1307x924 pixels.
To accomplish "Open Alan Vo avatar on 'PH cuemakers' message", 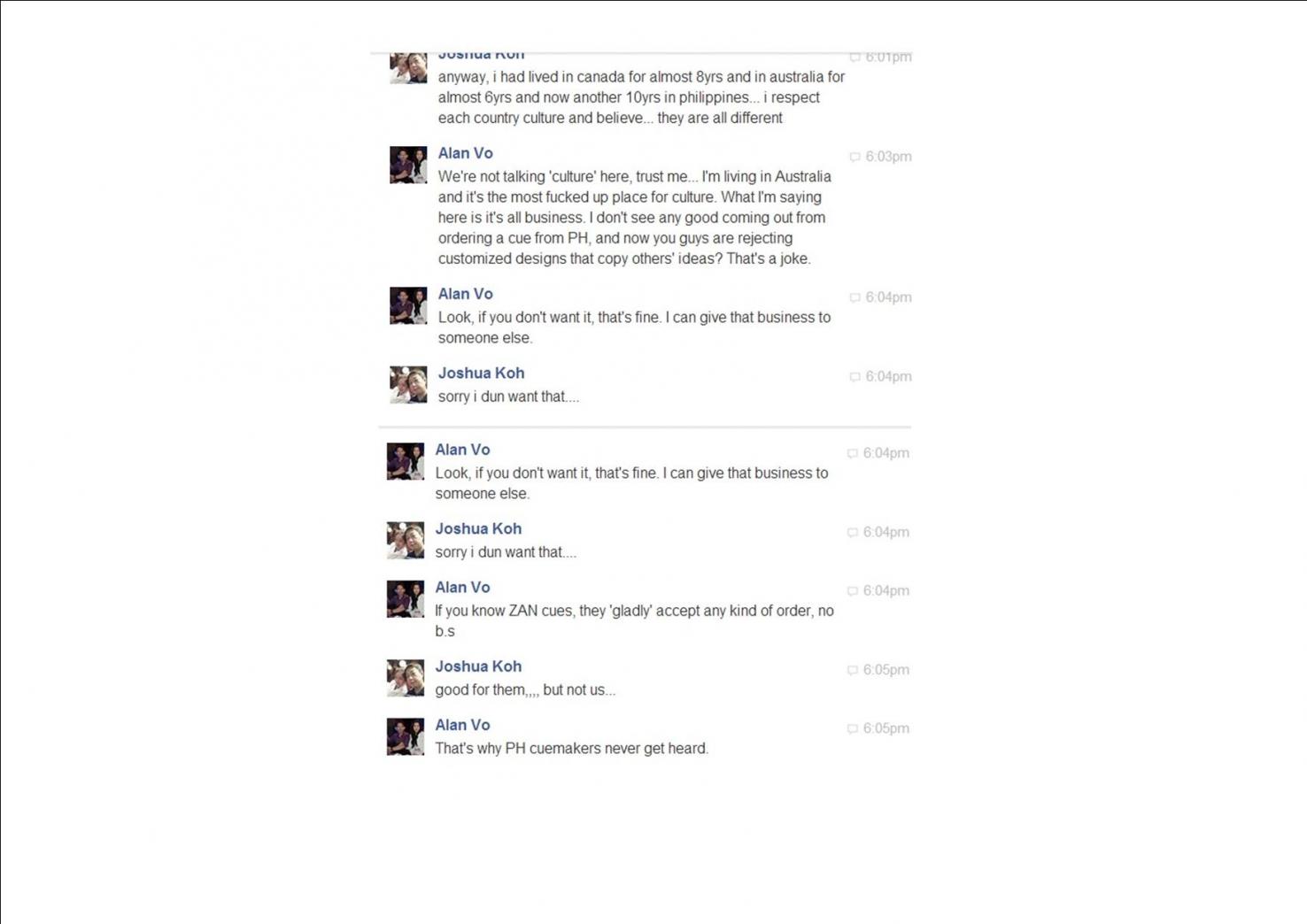I will (x=406, y=736).
